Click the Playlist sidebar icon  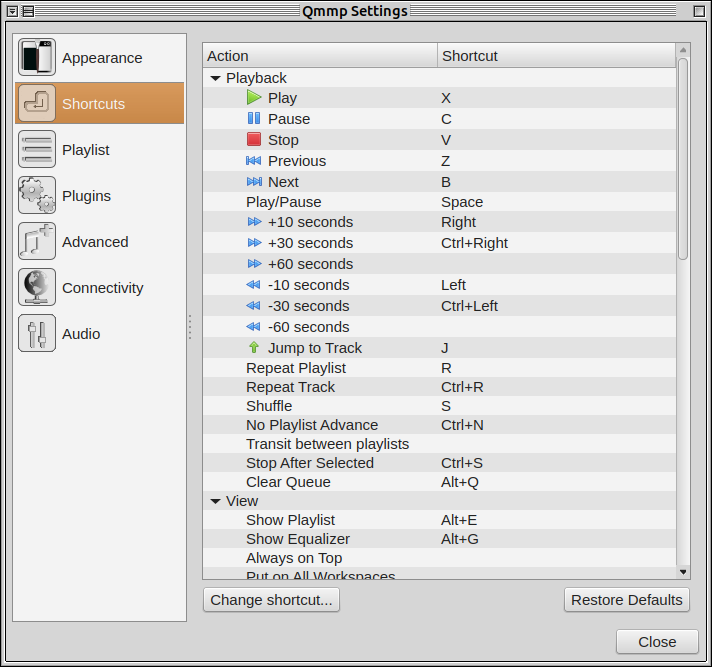(37, 149)
